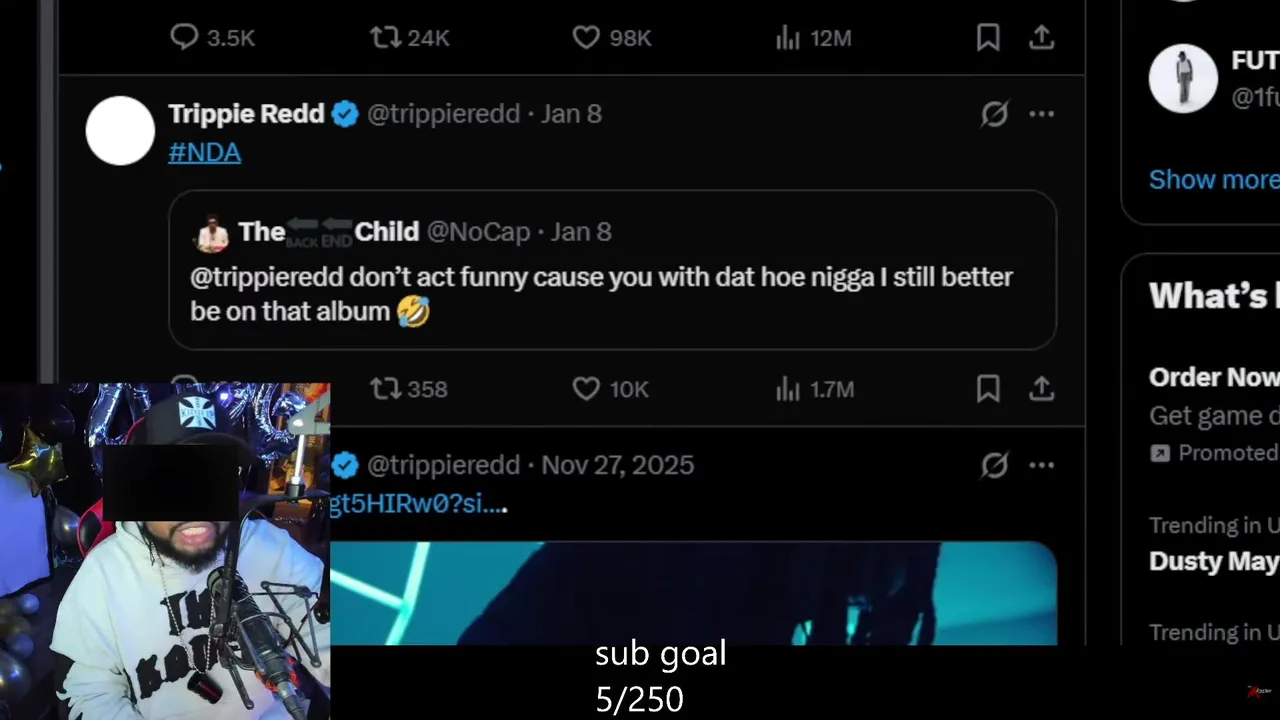This screenshot has width=1280, height=720.
Task: Open replies on the 3.5K comment tweet
Action: [x=212, y=38]
